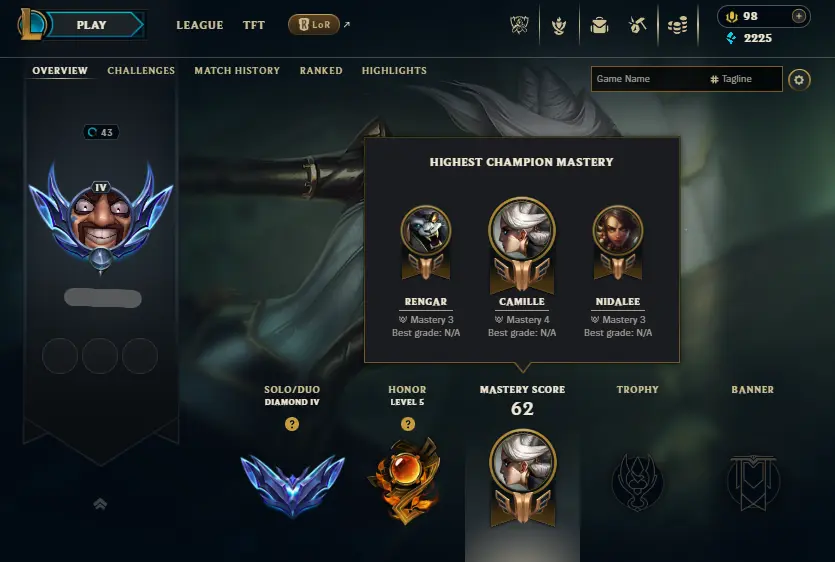The width and height of the screenshot is (835, 562).
Task: Click the League of Legends logo icon
Action: point(32,25)
